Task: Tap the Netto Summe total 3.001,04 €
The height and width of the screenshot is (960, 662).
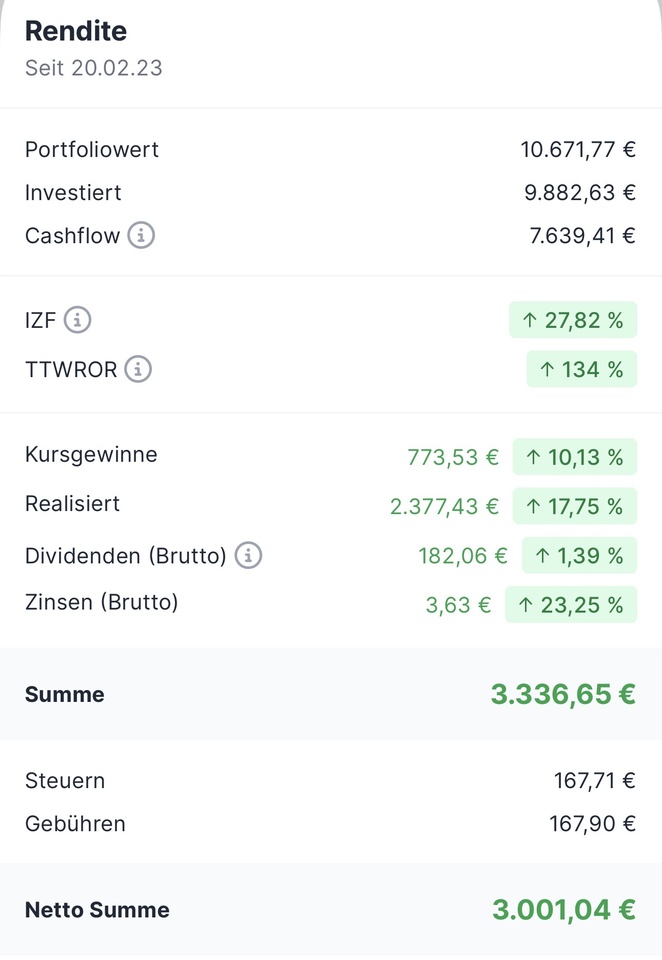Action: tap(564, 910)
